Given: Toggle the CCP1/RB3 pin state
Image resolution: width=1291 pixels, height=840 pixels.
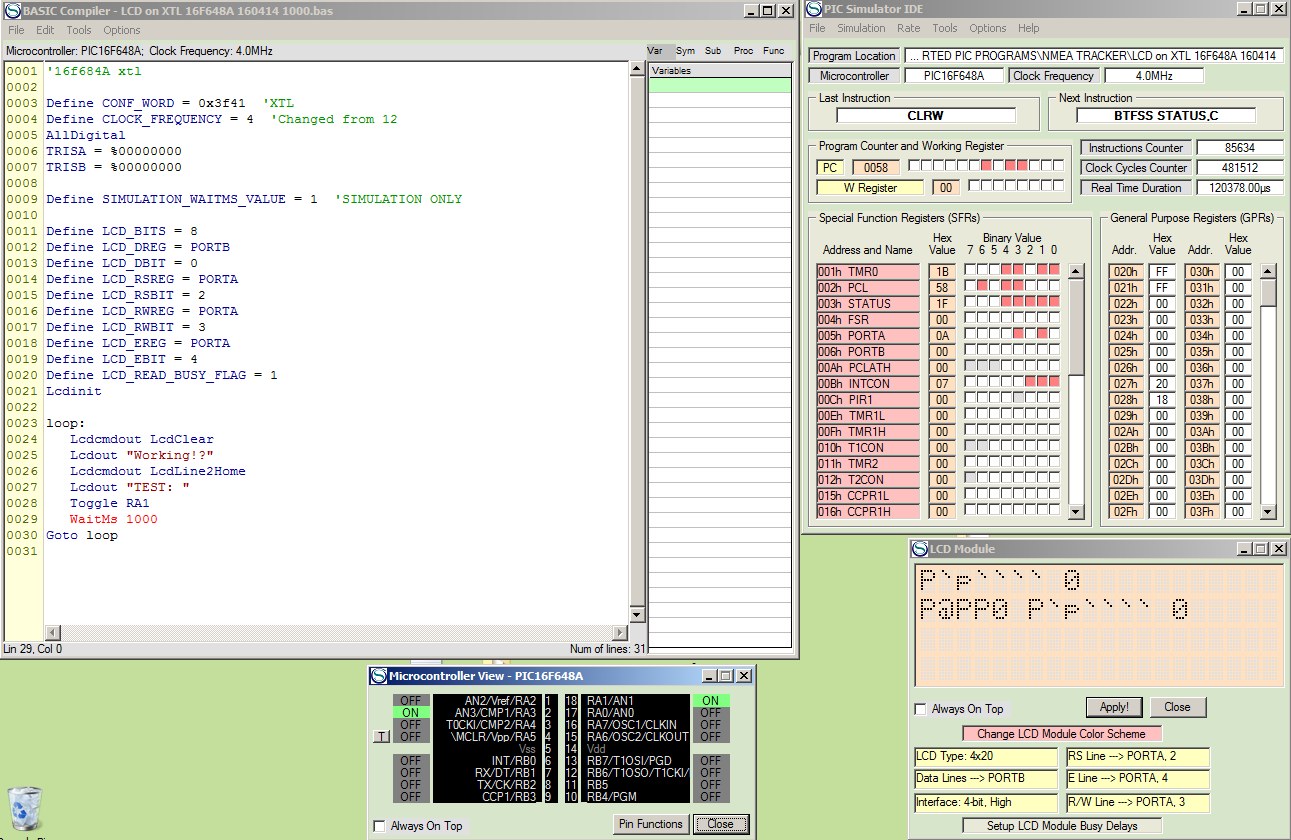Looking at the screenshot, I should (411, 797).
